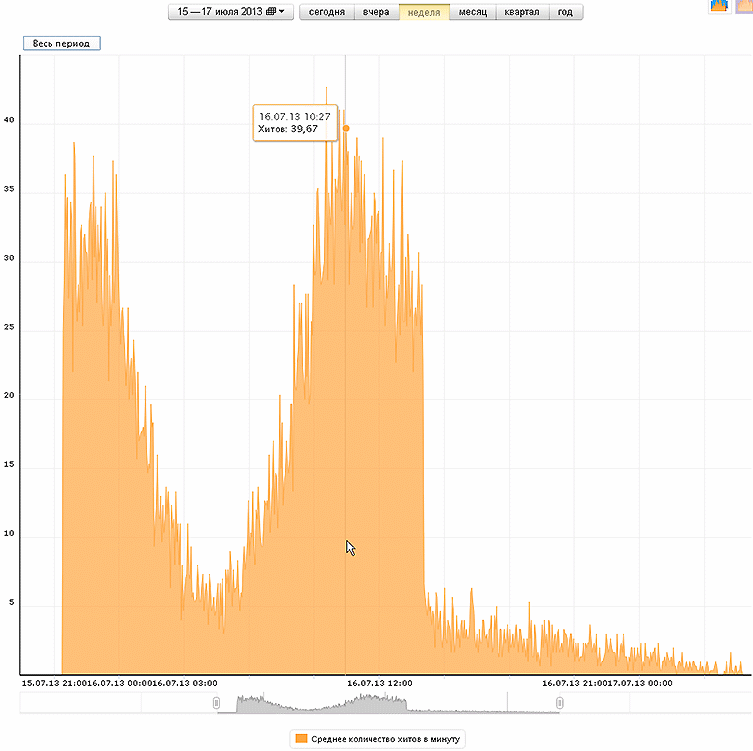Switch to the год period tab
The height and width of the screenshot is (751, 753).
click(x=565, y=12)
